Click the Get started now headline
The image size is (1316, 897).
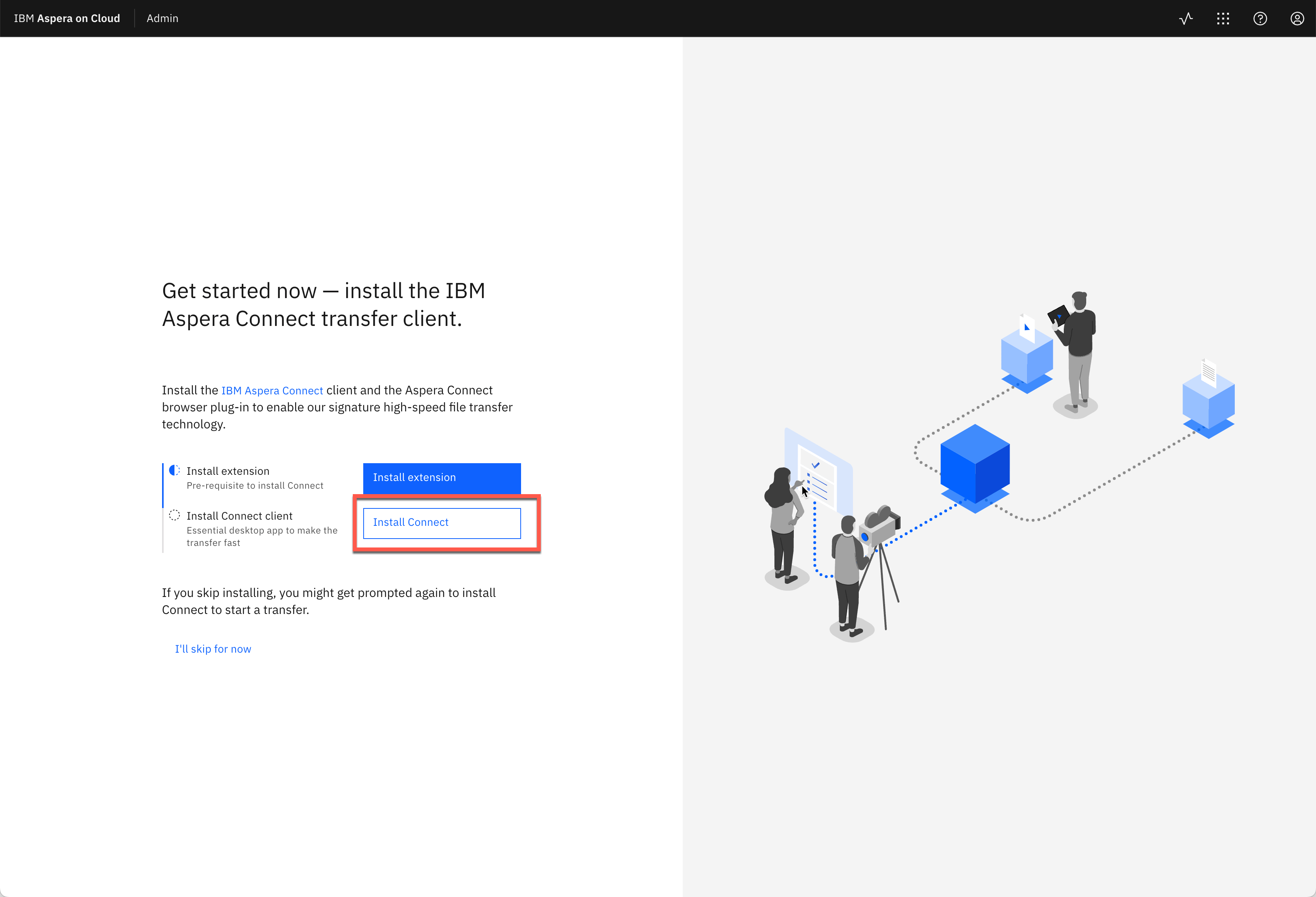[323, 304]
